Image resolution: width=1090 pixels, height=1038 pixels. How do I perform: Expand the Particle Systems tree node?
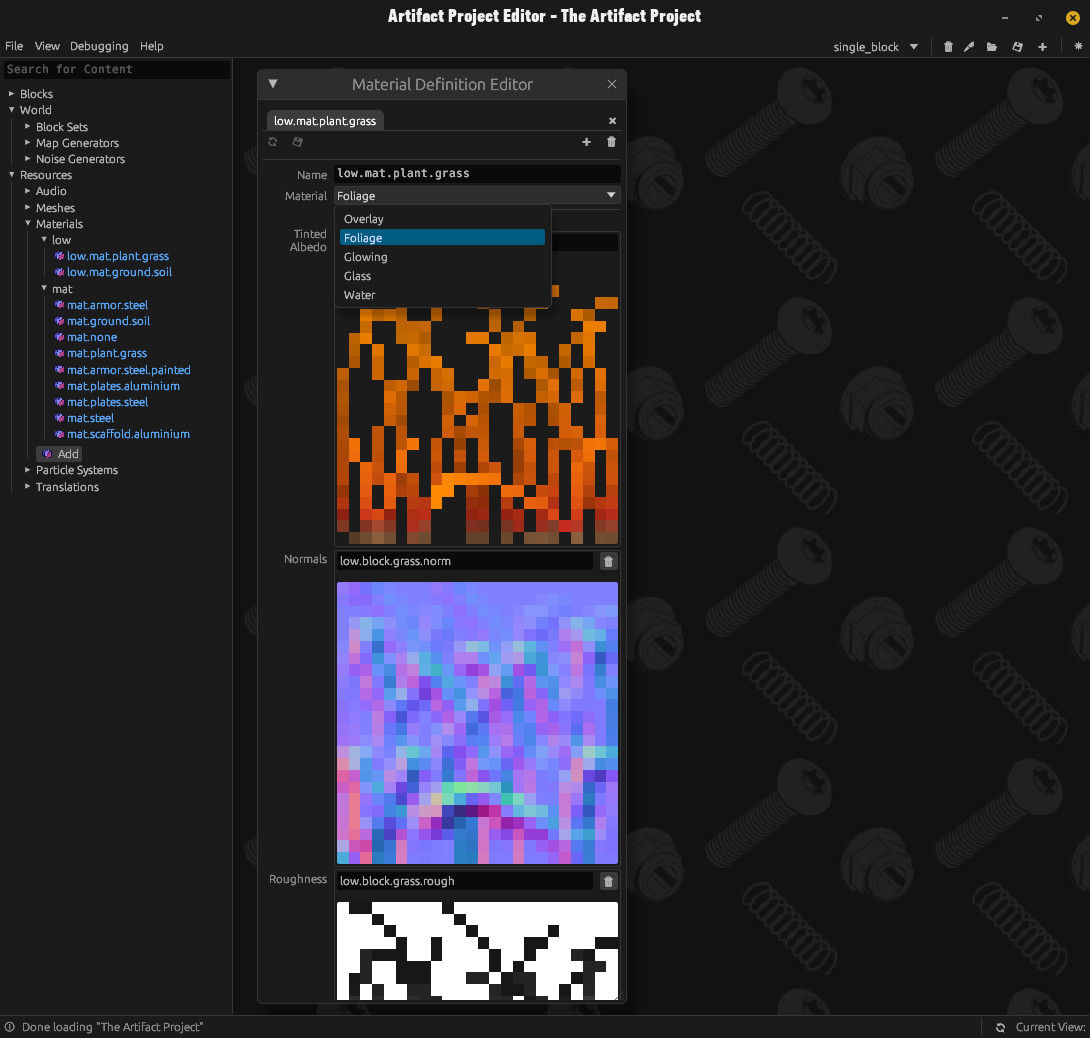(28, 470)
